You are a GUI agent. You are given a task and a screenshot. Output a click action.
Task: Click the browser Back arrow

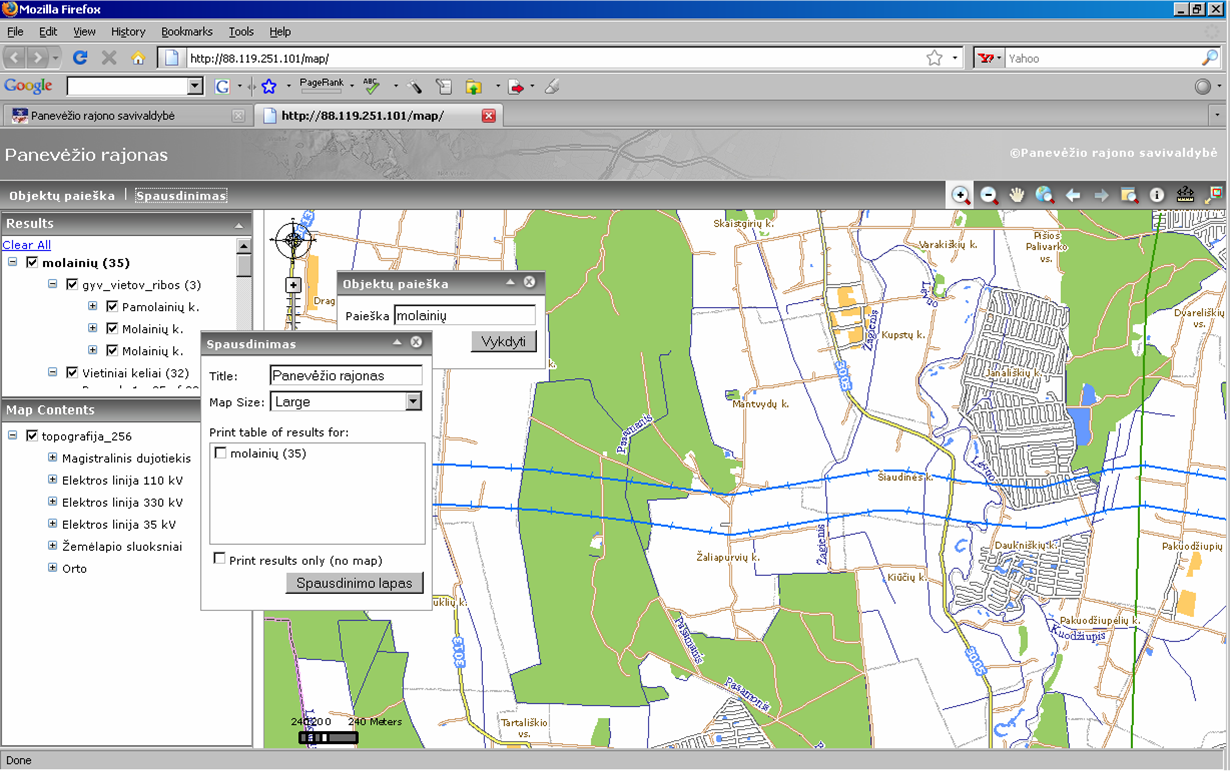click(x=15, y=58)
